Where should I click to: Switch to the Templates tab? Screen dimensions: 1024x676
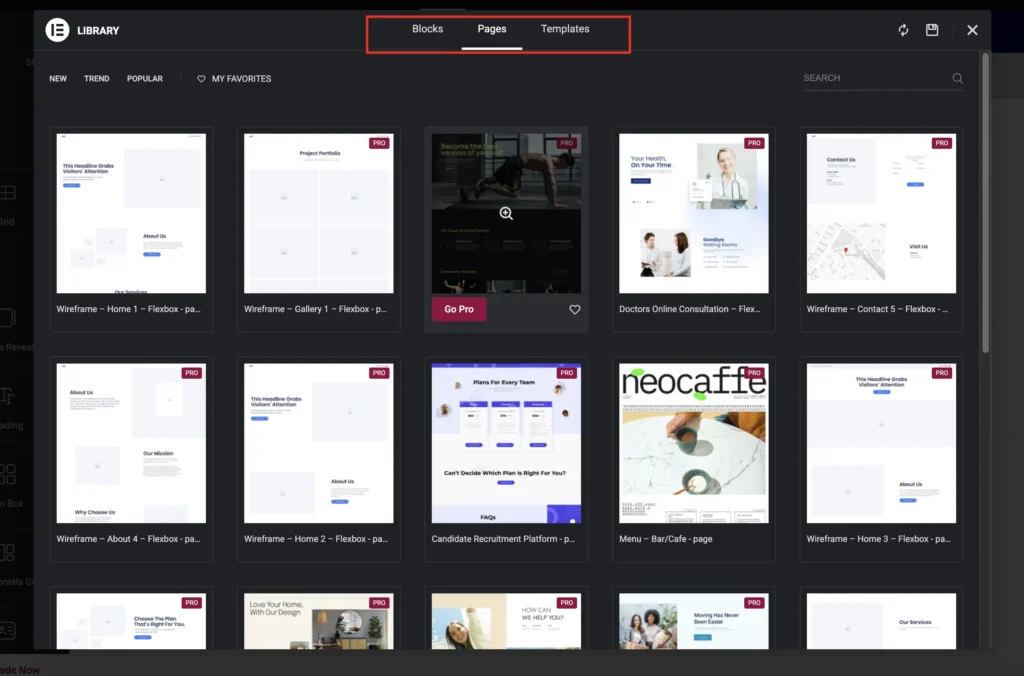[x=564, y=29]
